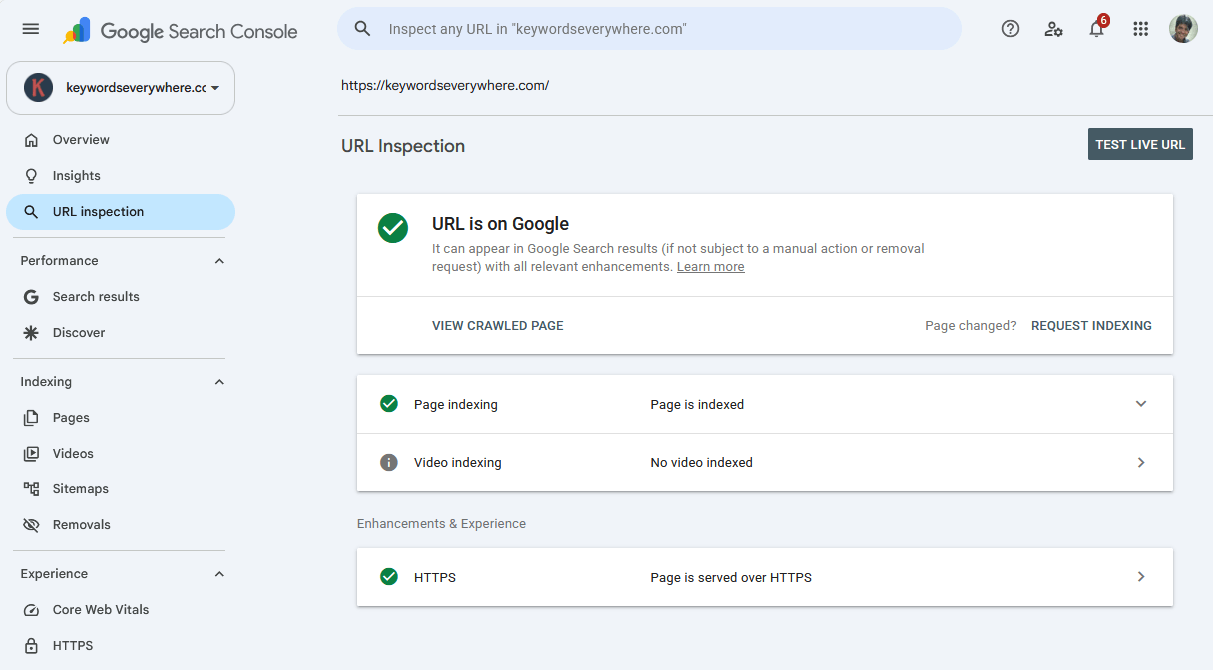Click the HTTPS padlock icon in sidebar
This screenshot has height=670, width=1213.
(x=32, y=646)
